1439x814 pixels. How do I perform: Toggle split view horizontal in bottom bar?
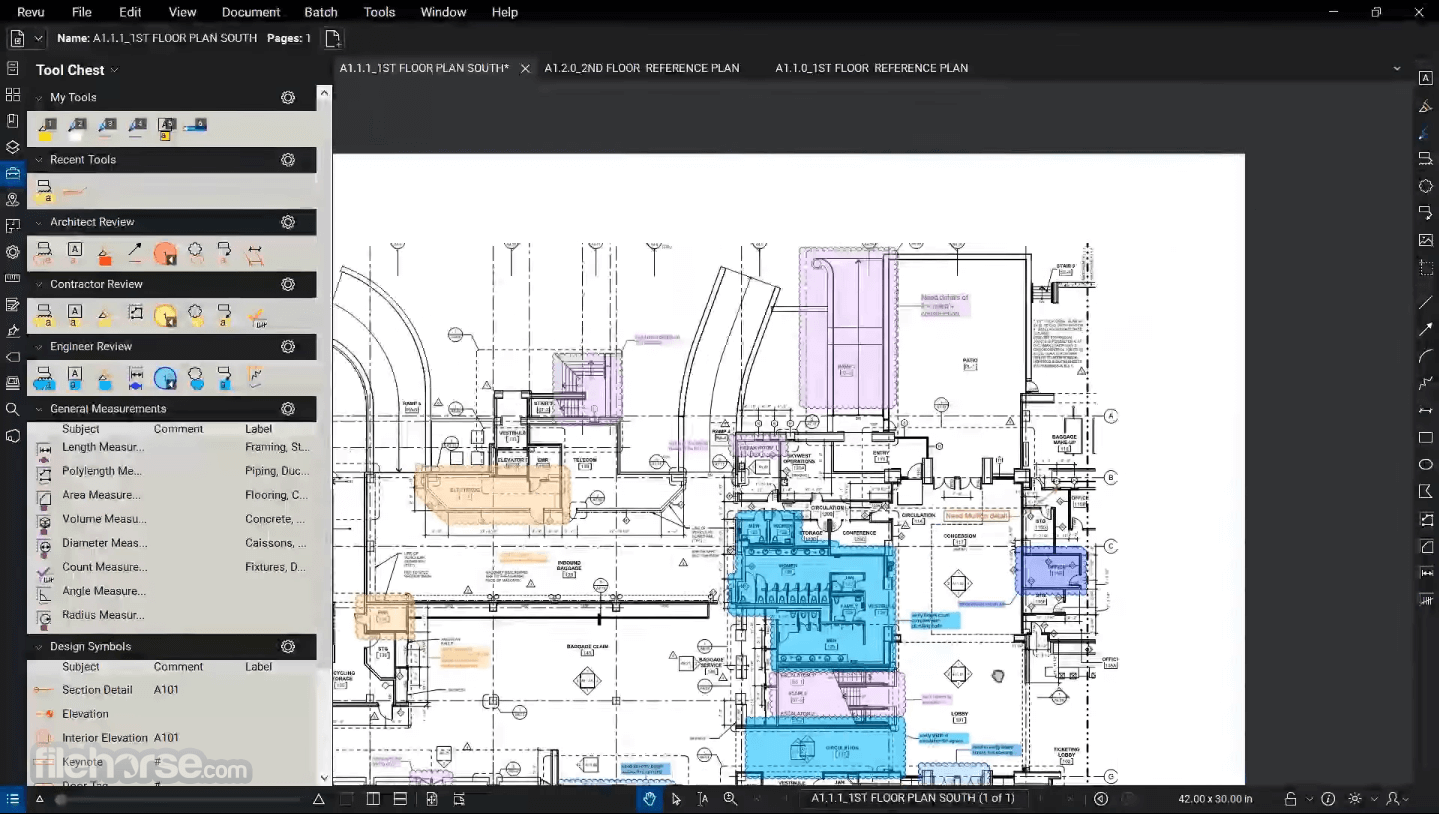400,798
